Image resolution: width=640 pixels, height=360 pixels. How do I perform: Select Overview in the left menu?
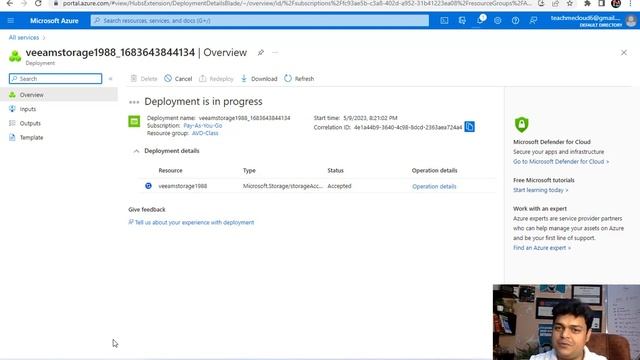(59, 95)
